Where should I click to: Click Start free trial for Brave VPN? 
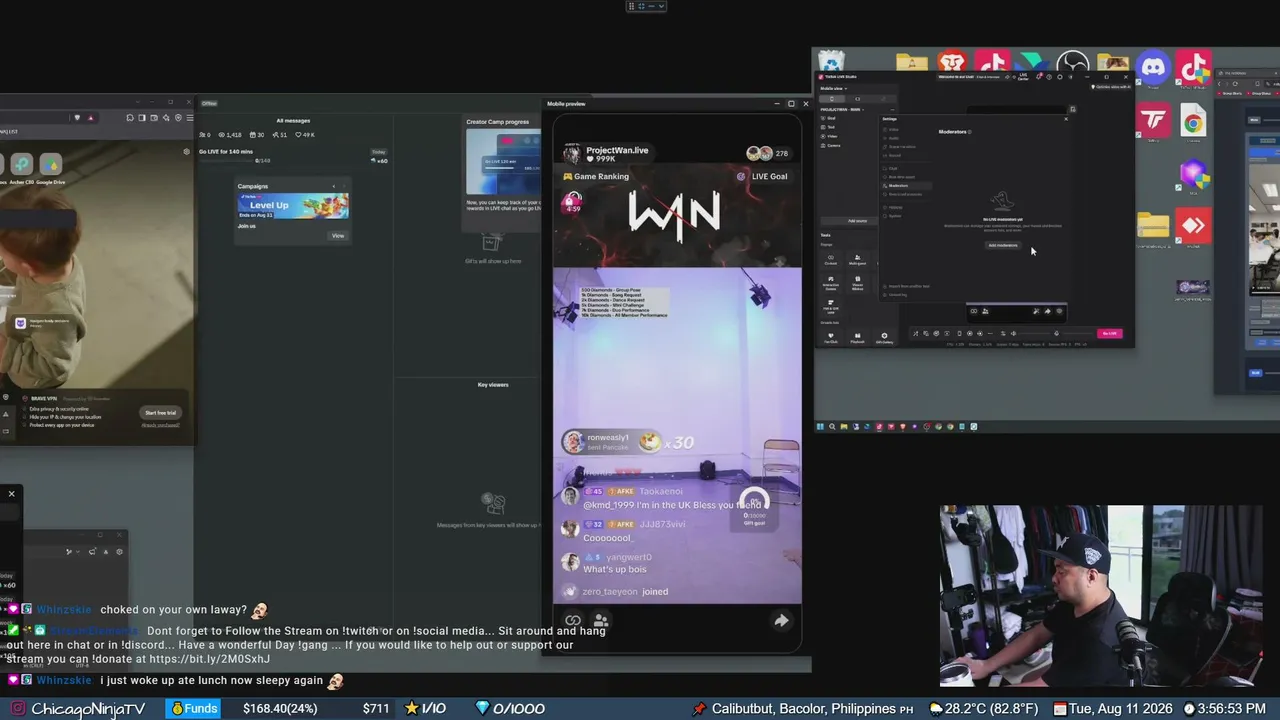161,413
